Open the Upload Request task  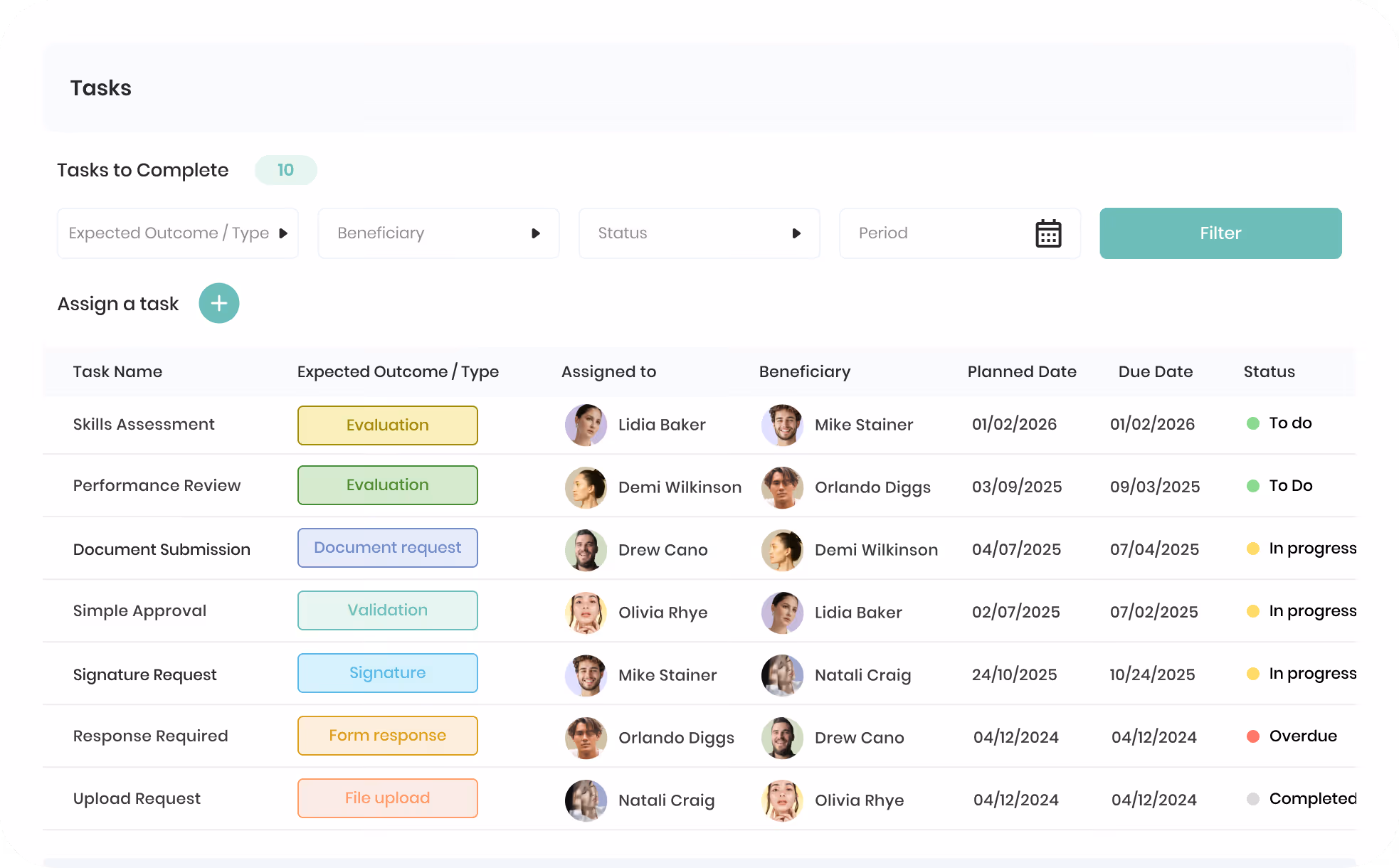(x=137, y=799)
